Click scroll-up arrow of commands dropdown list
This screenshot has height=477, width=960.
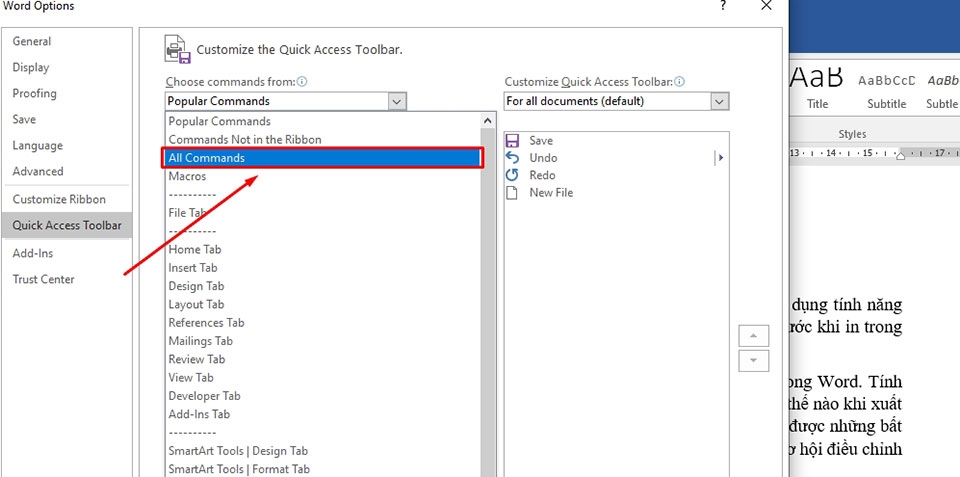click(487, 121)
